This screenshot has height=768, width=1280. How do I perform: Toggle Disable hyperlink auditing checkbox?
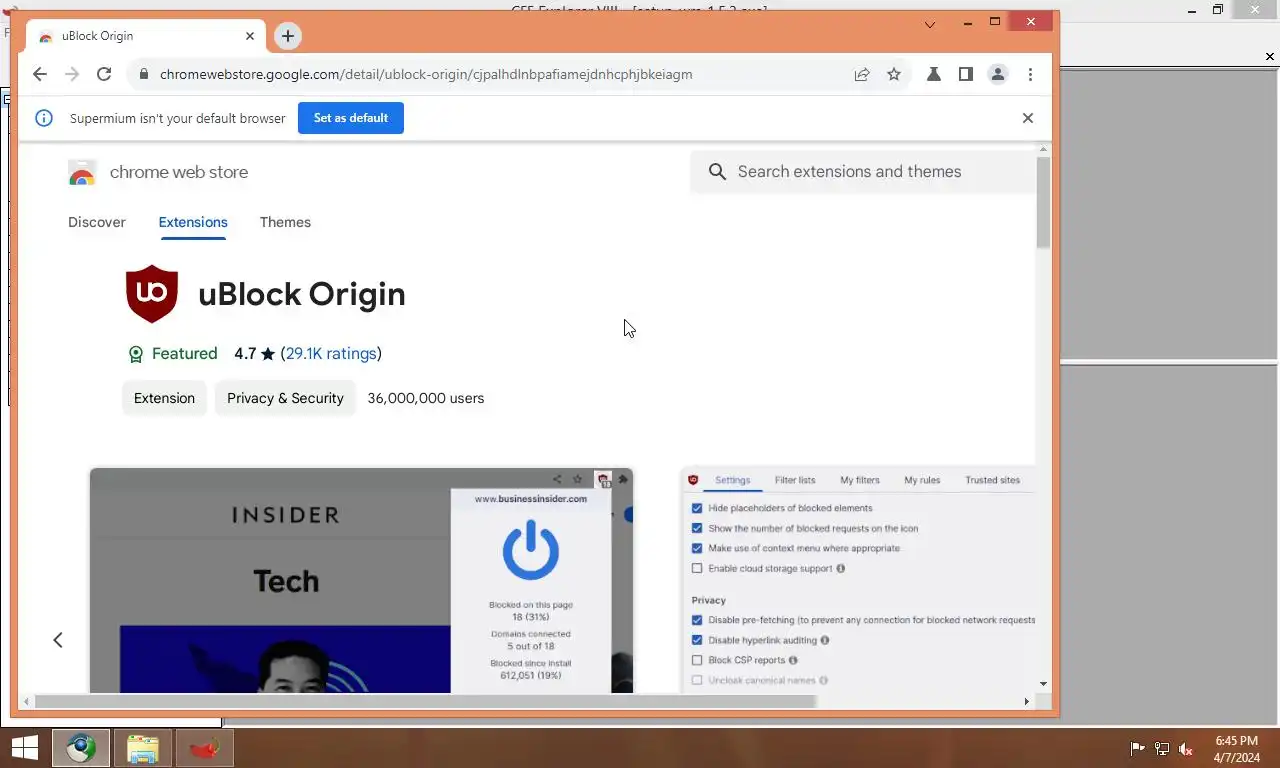697,640
